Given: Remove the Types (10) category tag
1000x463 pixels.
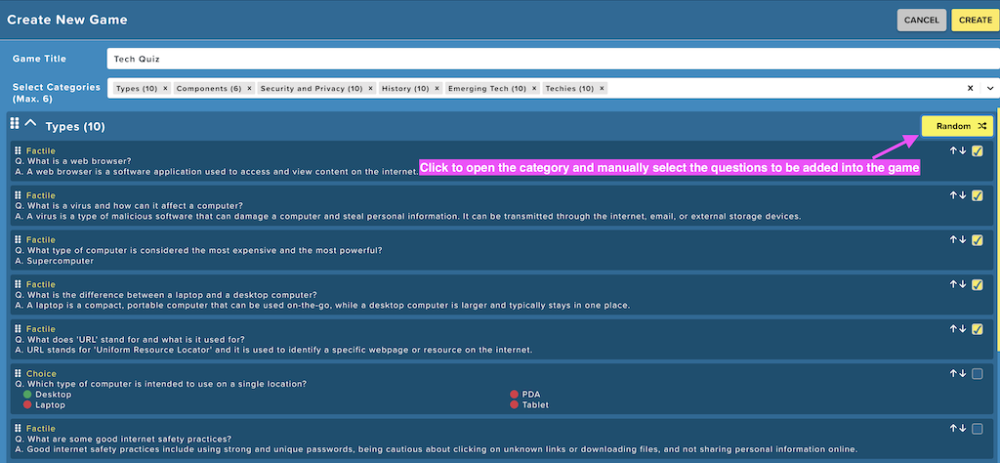Looking at the screenshot, I should (165, 89).
